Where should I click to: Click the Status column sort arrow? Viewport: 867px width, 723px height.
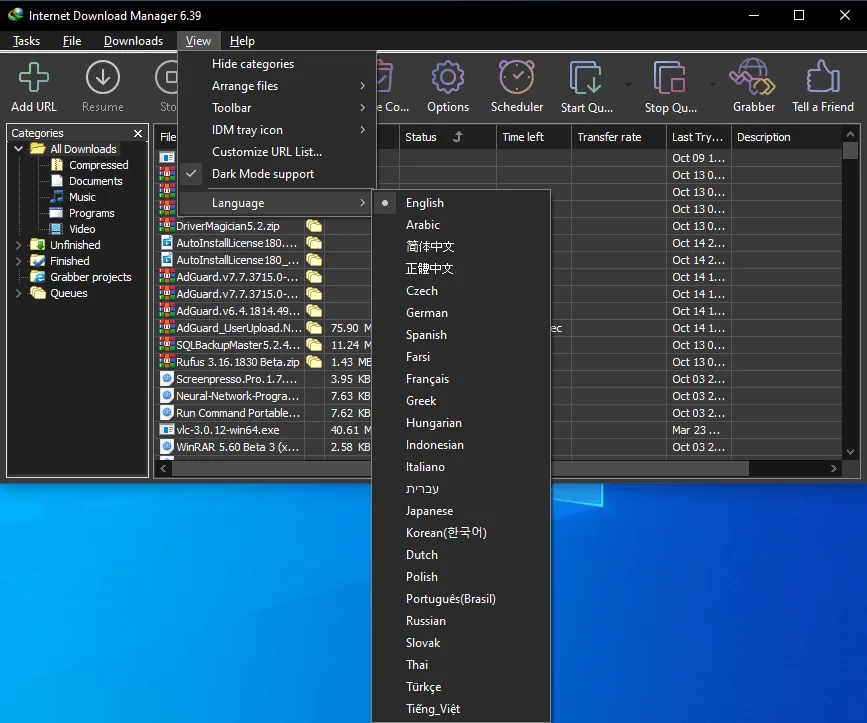[458, 137]
